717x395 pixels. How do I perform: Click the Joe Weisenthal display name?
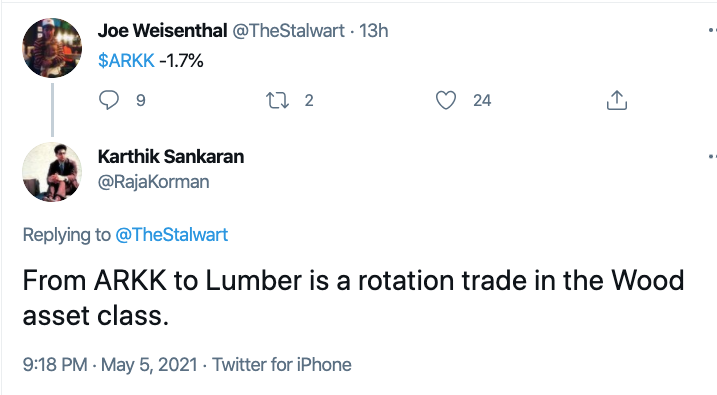[162, 31]
